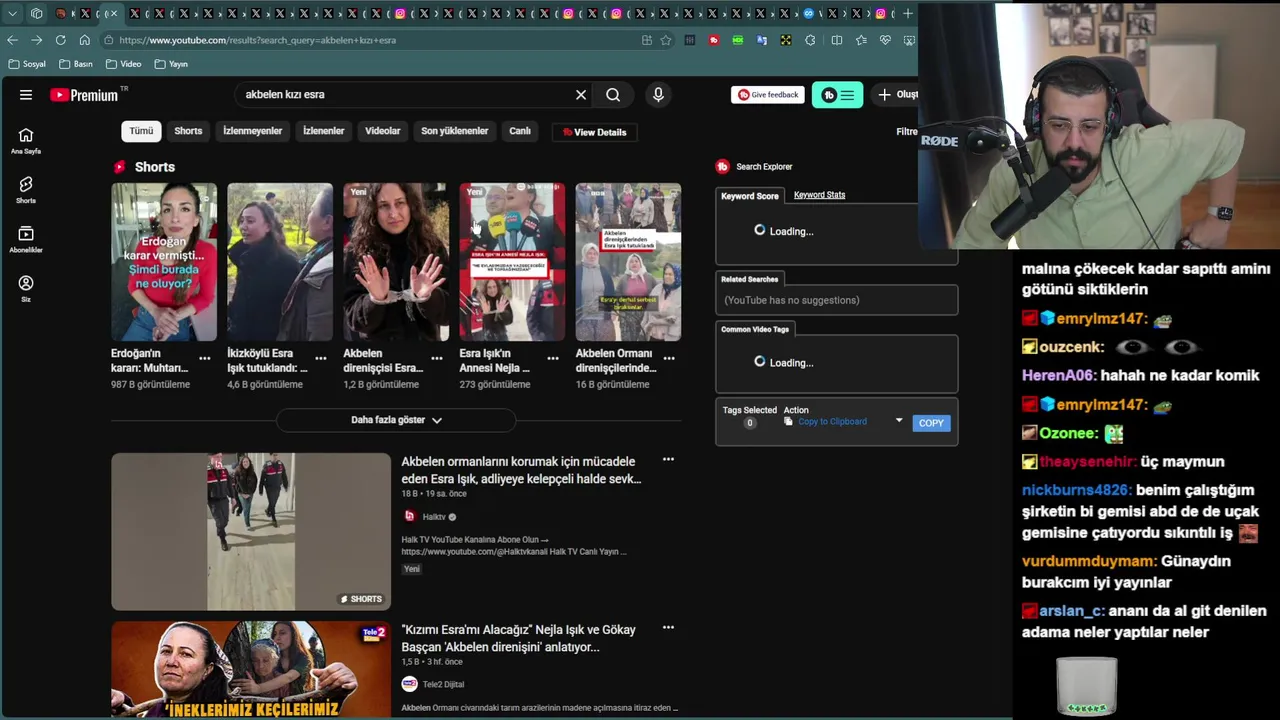
Task: Switch to the Keyword Score tab
Action: 750,196
